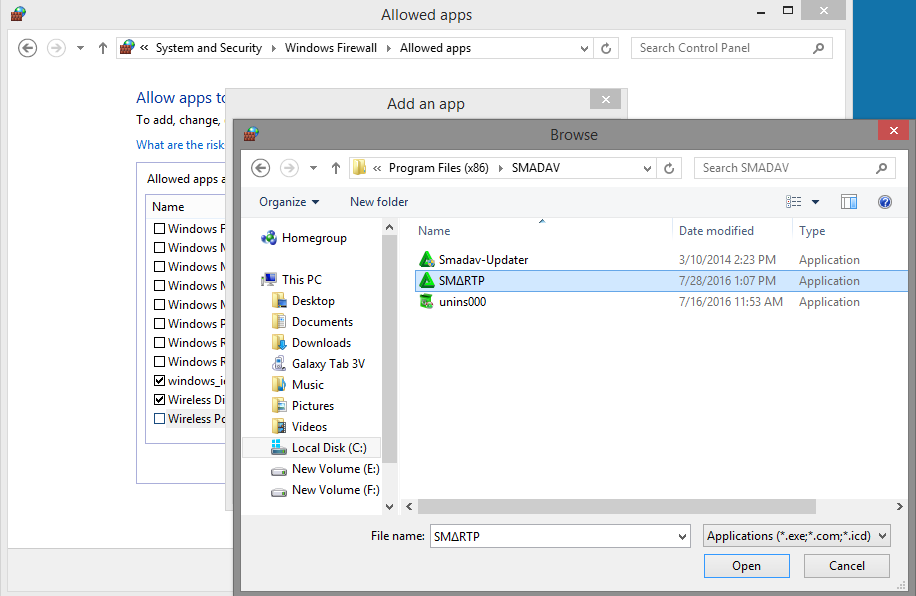916x596 pixels.
Task: Sort files by Date modified column
Action: click(x=716, y=231)
